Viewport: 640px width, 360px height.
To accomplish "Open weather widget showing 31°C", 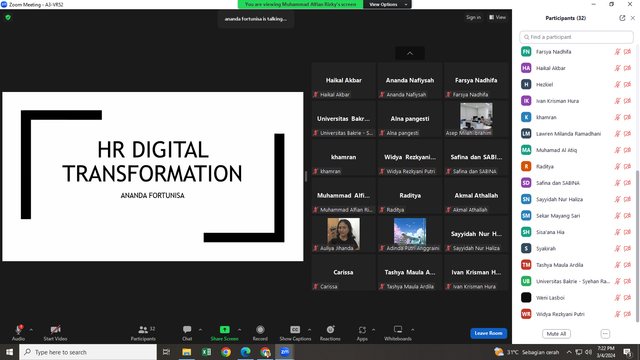I will click(527, 352).
